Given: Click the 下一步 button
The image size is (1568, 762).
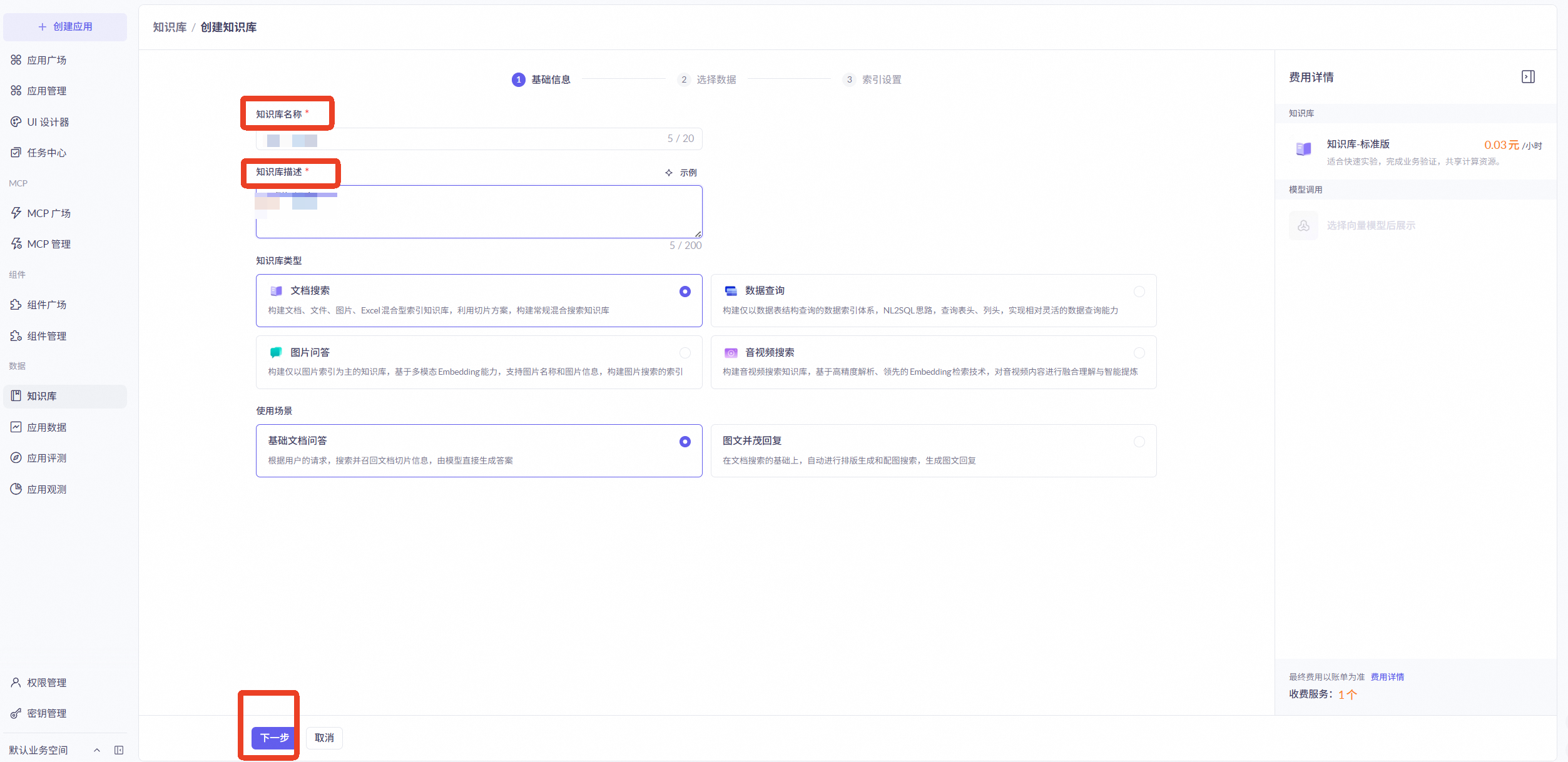Looking at the screenshot, I should point(275,738).
